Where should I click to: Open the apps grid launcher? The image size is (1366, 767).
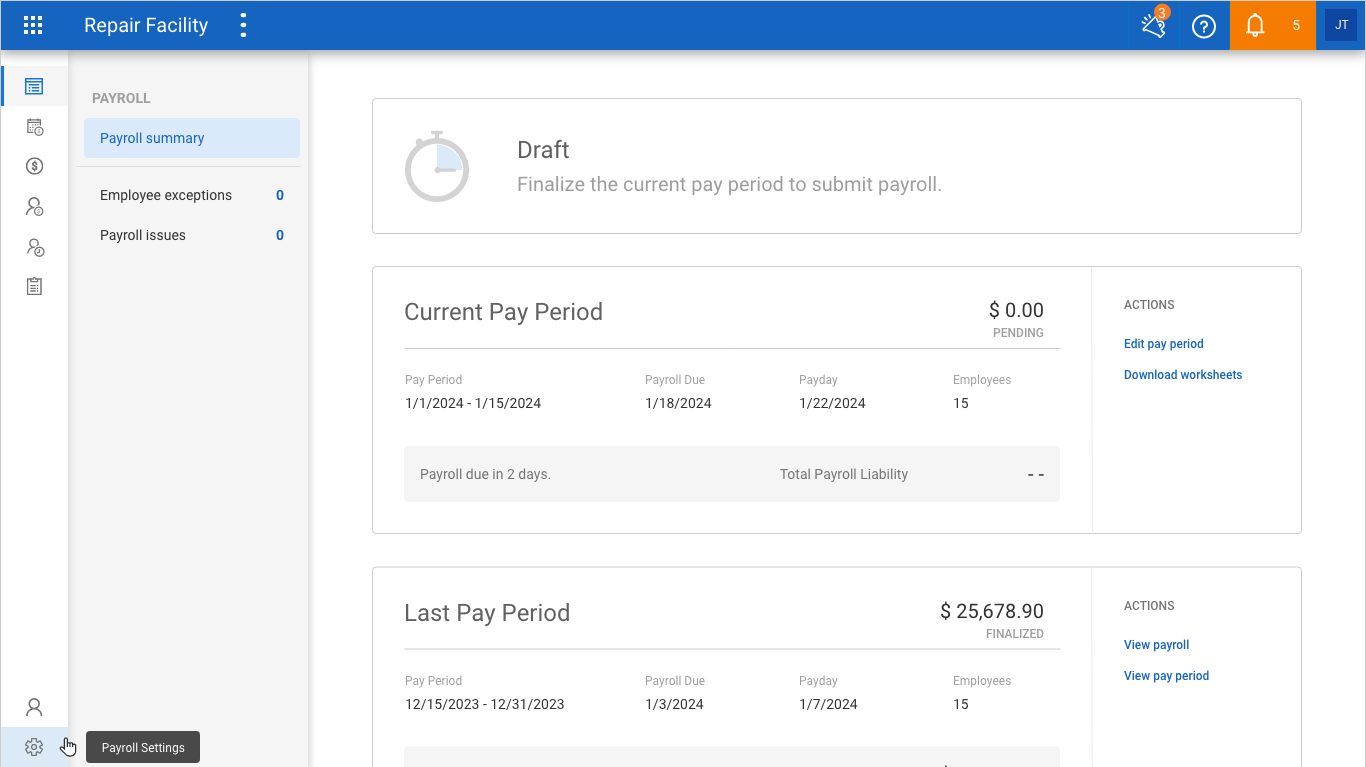(33, 26)
